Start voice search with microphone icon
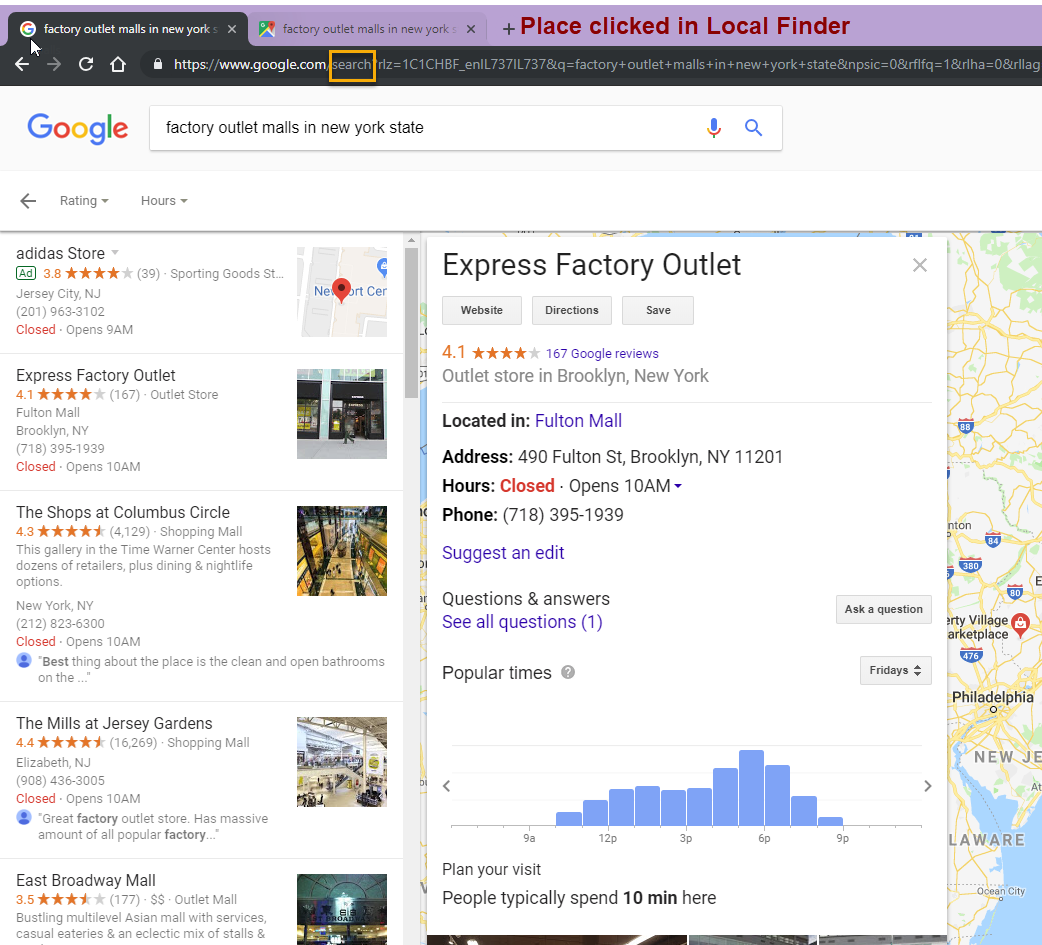The image size is (1042, 945). tap(714, 128)
